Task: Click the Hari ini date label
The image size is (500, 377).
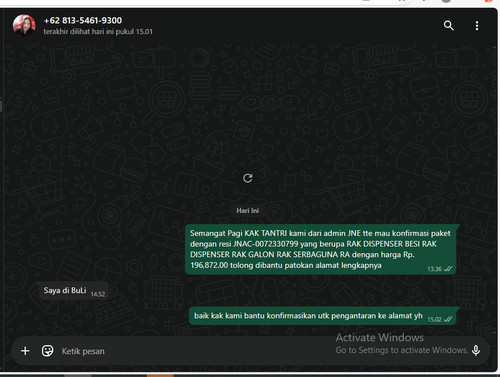Action: click(248, 210)
